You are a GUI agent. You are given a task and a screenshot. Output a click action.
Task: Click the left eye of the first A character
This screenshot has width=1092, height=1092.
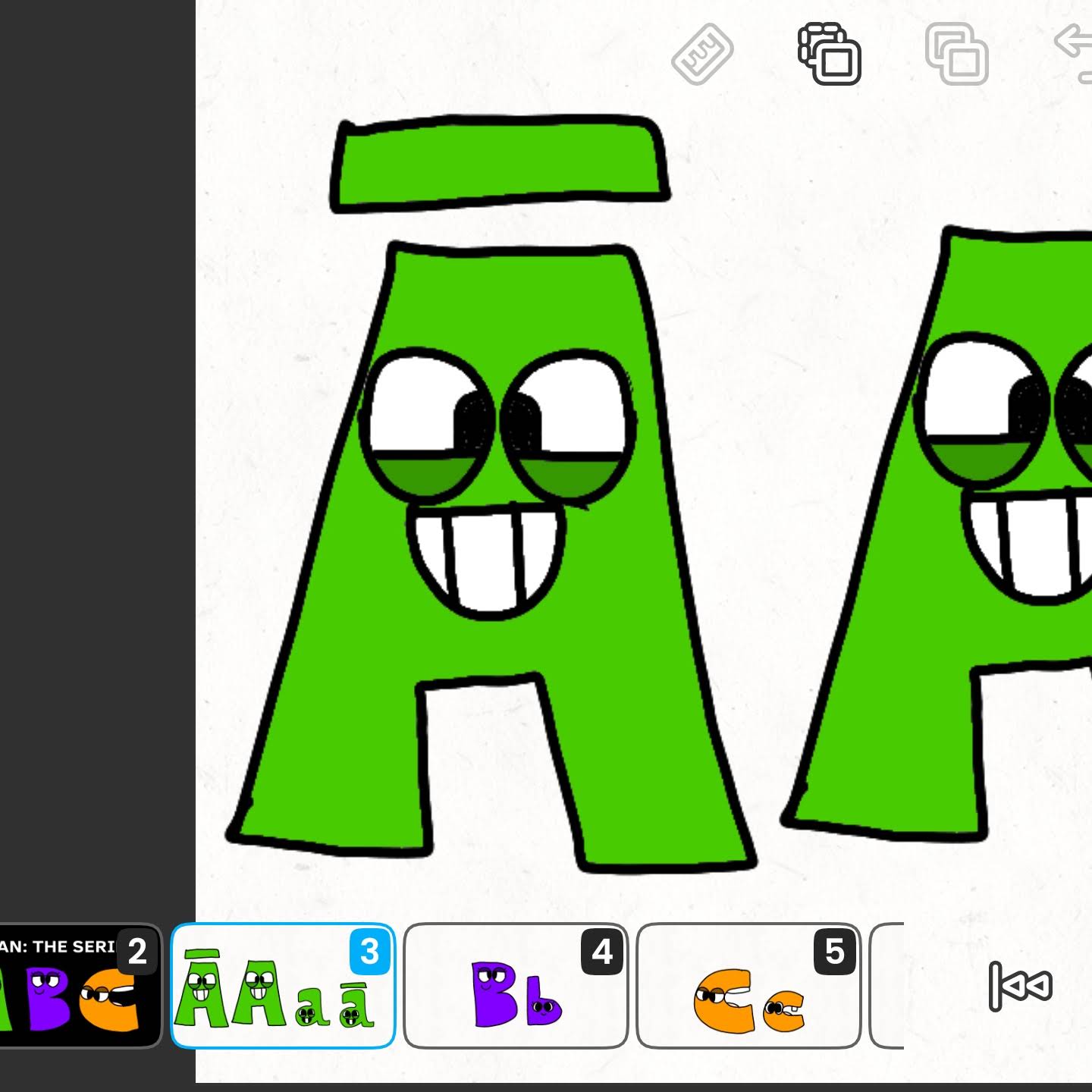click(426, 425)
